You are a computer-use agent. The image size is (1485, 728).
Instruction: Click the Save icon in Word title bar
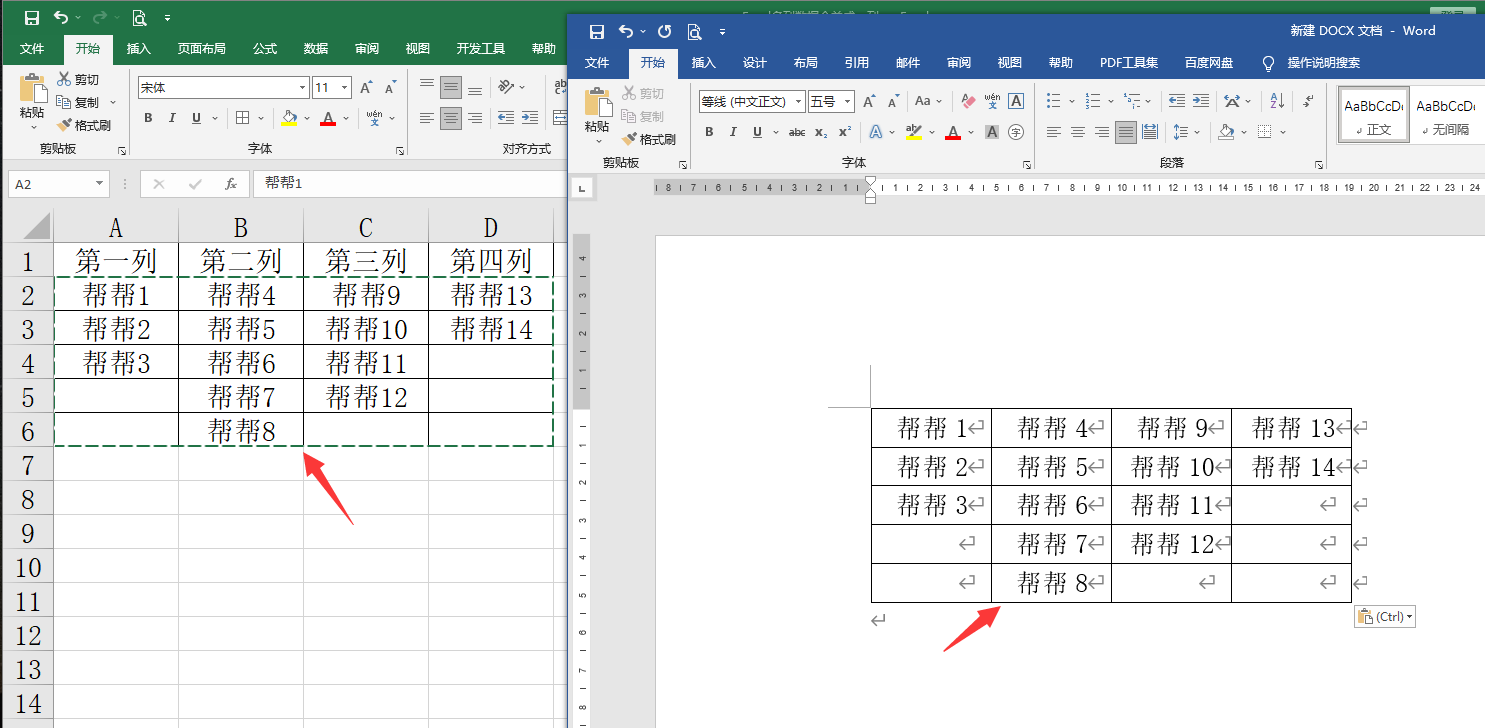tap(597, 31)
